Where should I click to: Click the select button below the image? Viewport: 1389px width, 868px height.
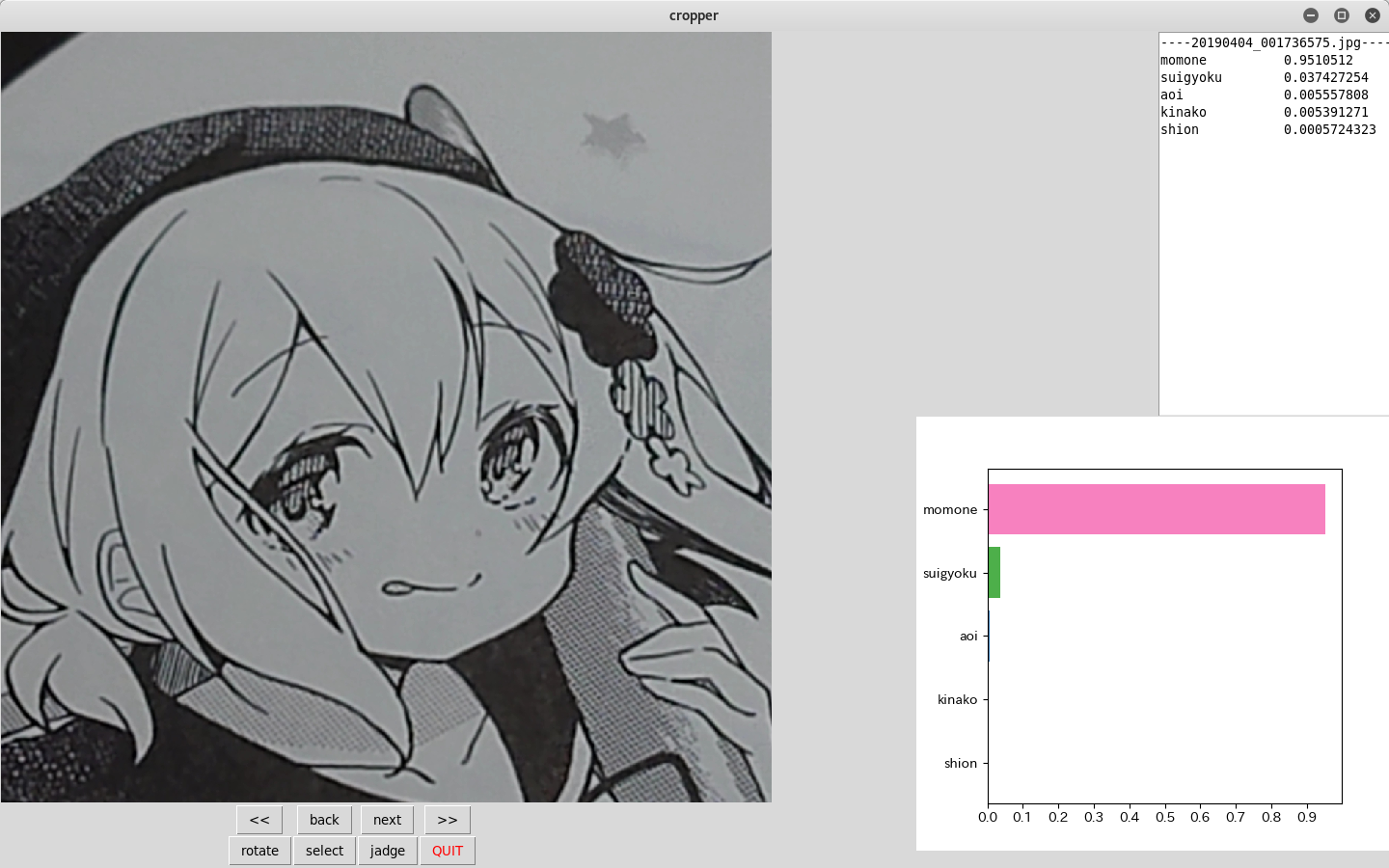324,851
